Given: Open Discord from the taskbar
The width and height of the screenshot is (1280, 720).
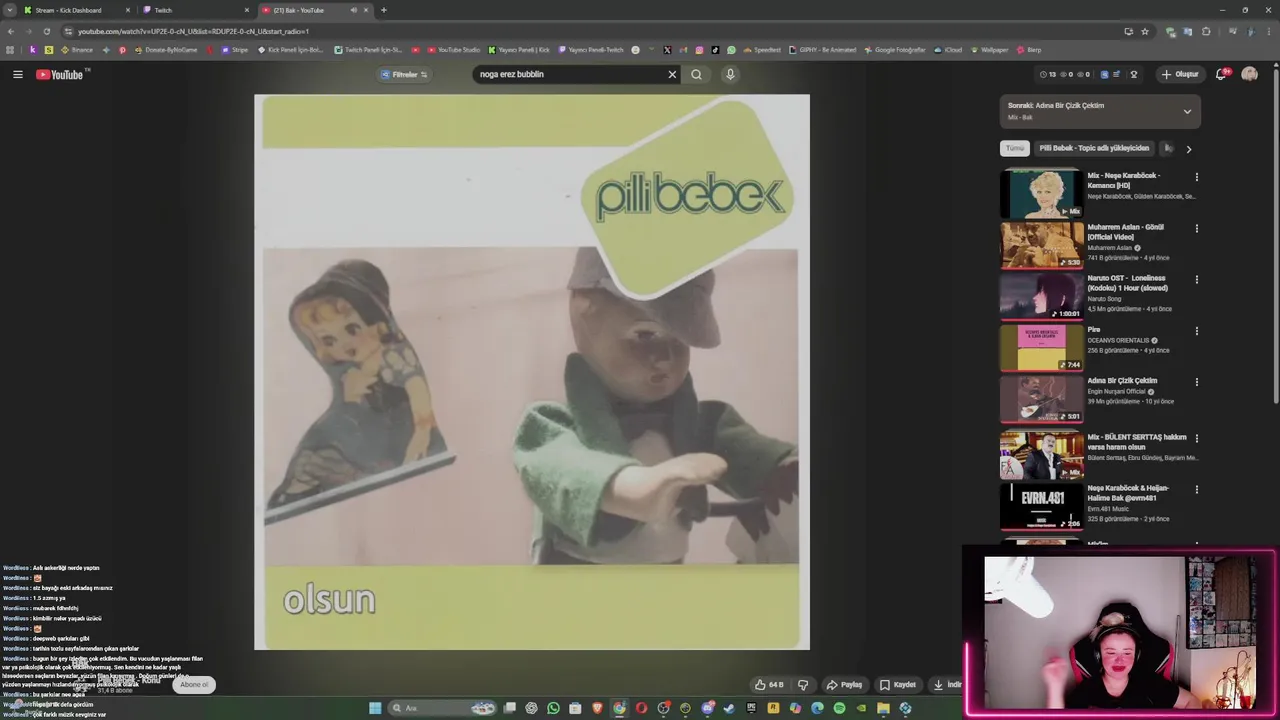Looking at the screenshot, I should point(708,708).
